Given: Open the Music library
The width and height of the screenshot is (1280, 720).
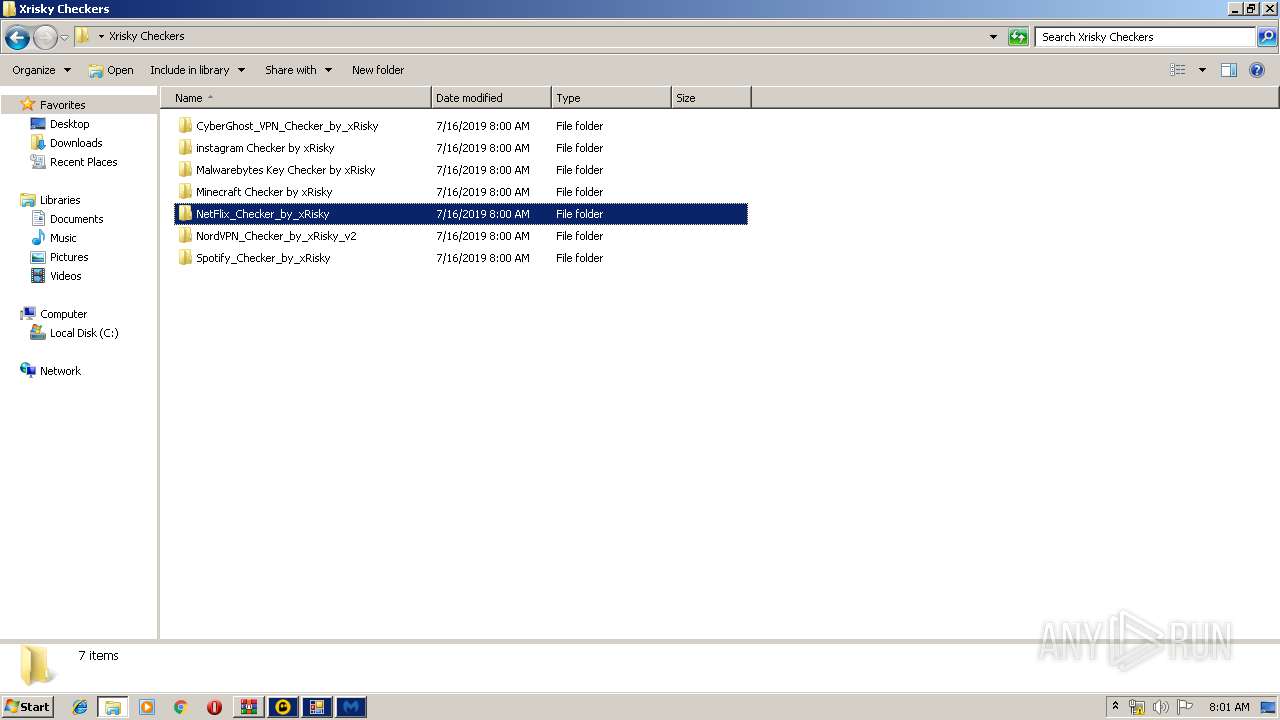Looking at the screenshot, I should click(x=63, y=238).
